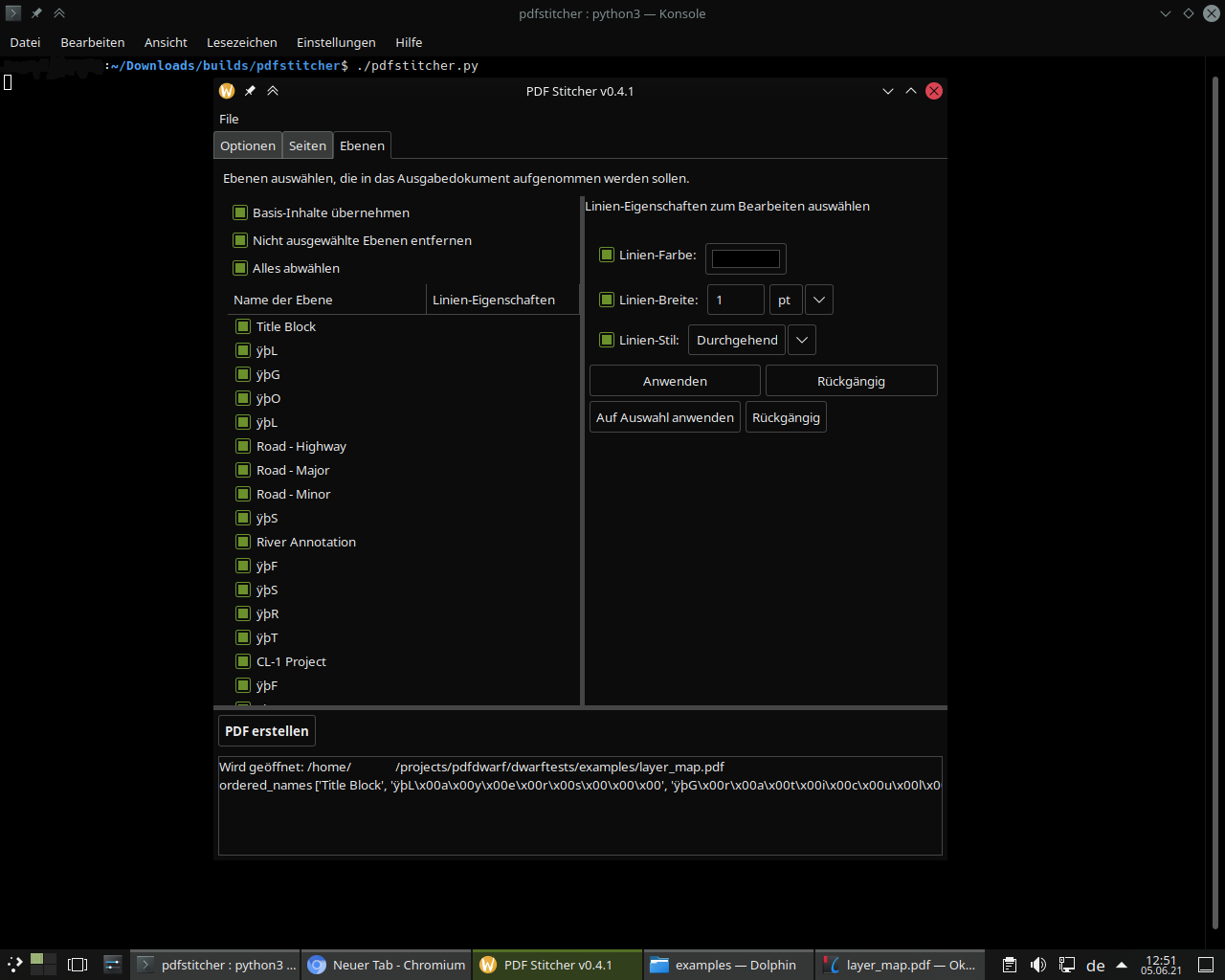Open the File menu in PDF Stitcher
Screen dimensions: 1225x980
[x=229, y=119]
